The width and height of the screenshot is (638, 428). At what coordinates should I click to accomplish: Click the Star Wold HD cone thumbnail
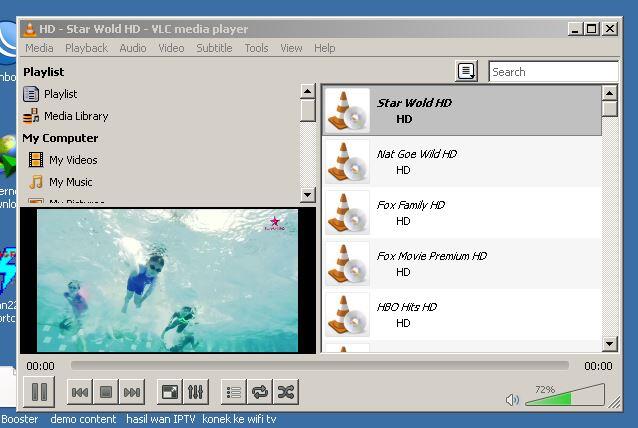[x=347, y=111]
